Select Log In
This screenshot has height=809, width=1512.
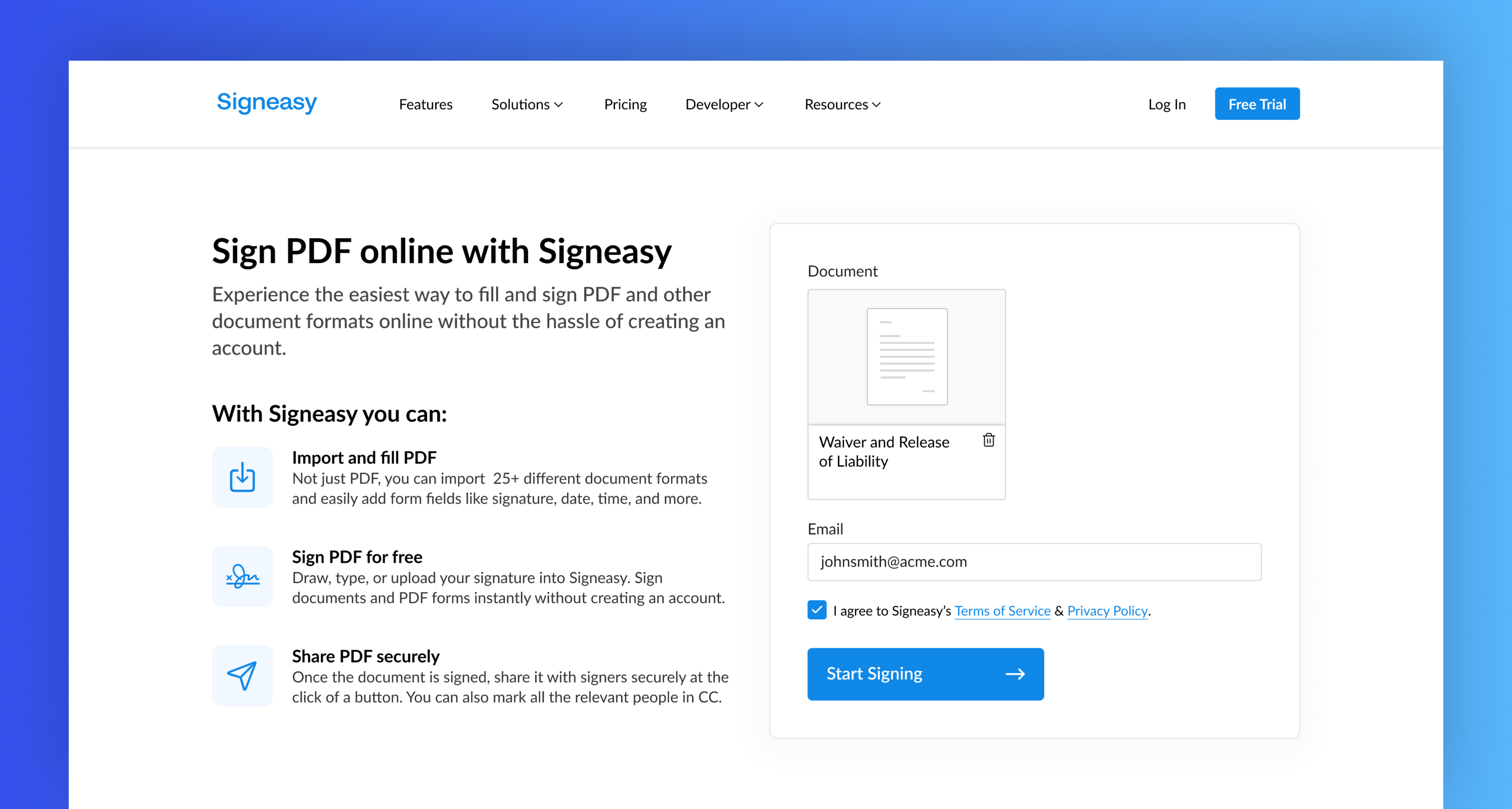[1167, 104]
